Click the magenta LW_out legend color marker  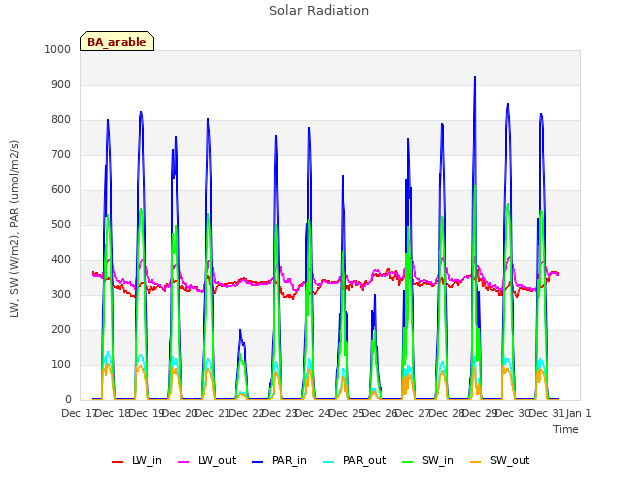[x=184, y=462]
